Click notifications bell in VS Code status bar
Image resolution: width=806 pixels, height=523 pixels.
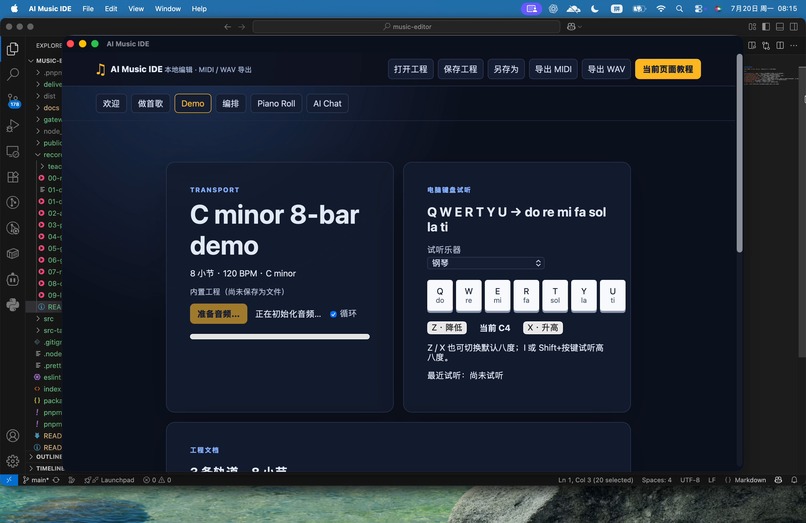[x=794, y=480]
